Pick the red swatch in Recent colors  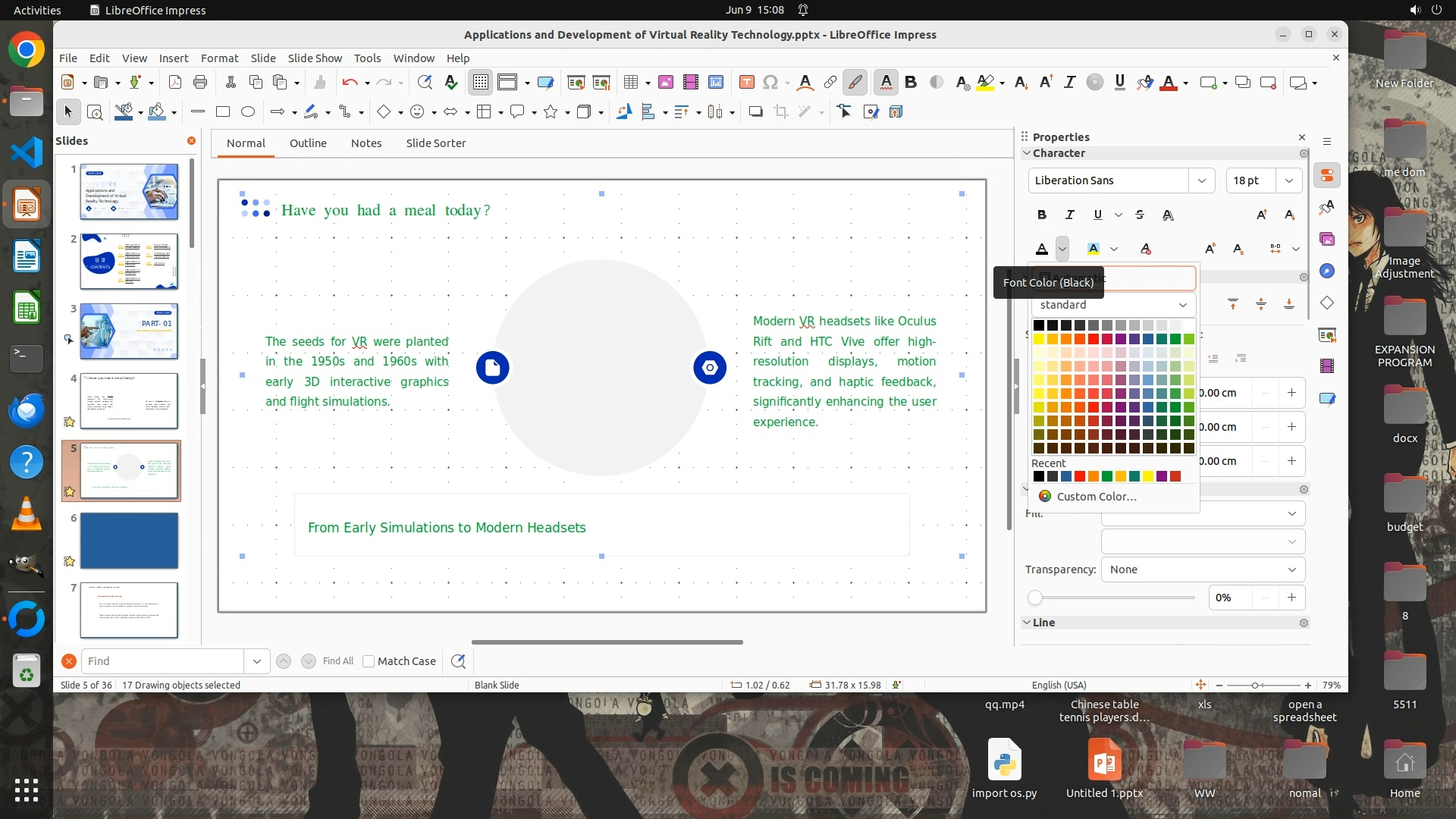1080,476
